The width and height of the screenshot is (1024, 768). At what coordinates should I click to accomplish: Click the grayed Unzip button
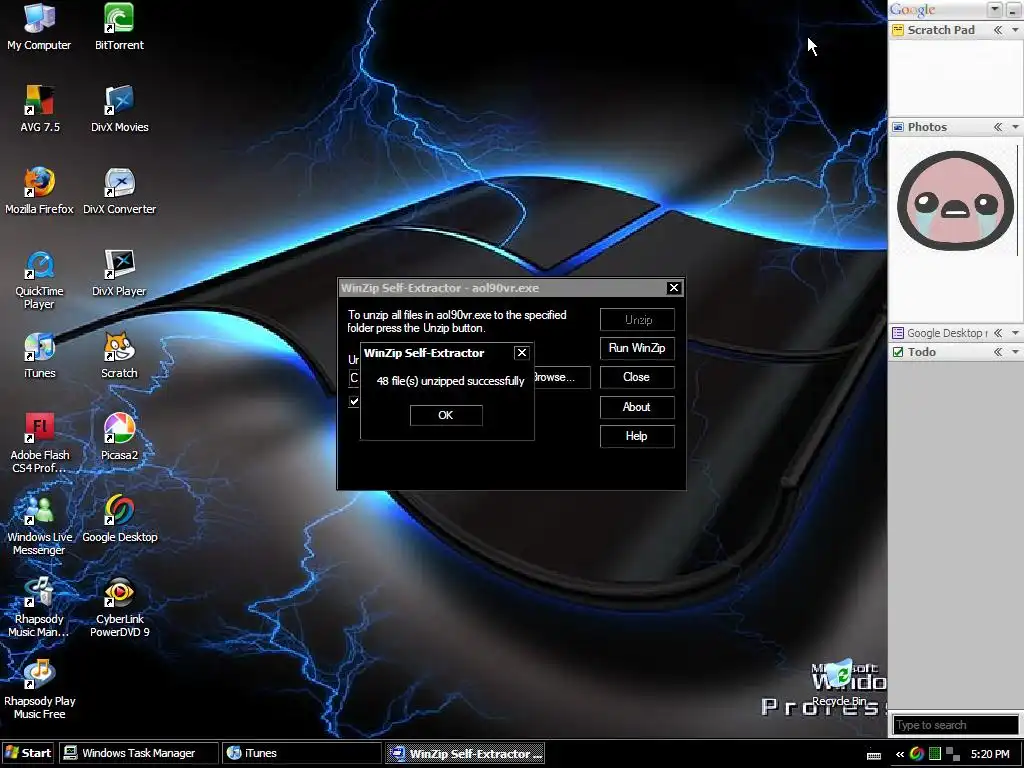point(637,320)
